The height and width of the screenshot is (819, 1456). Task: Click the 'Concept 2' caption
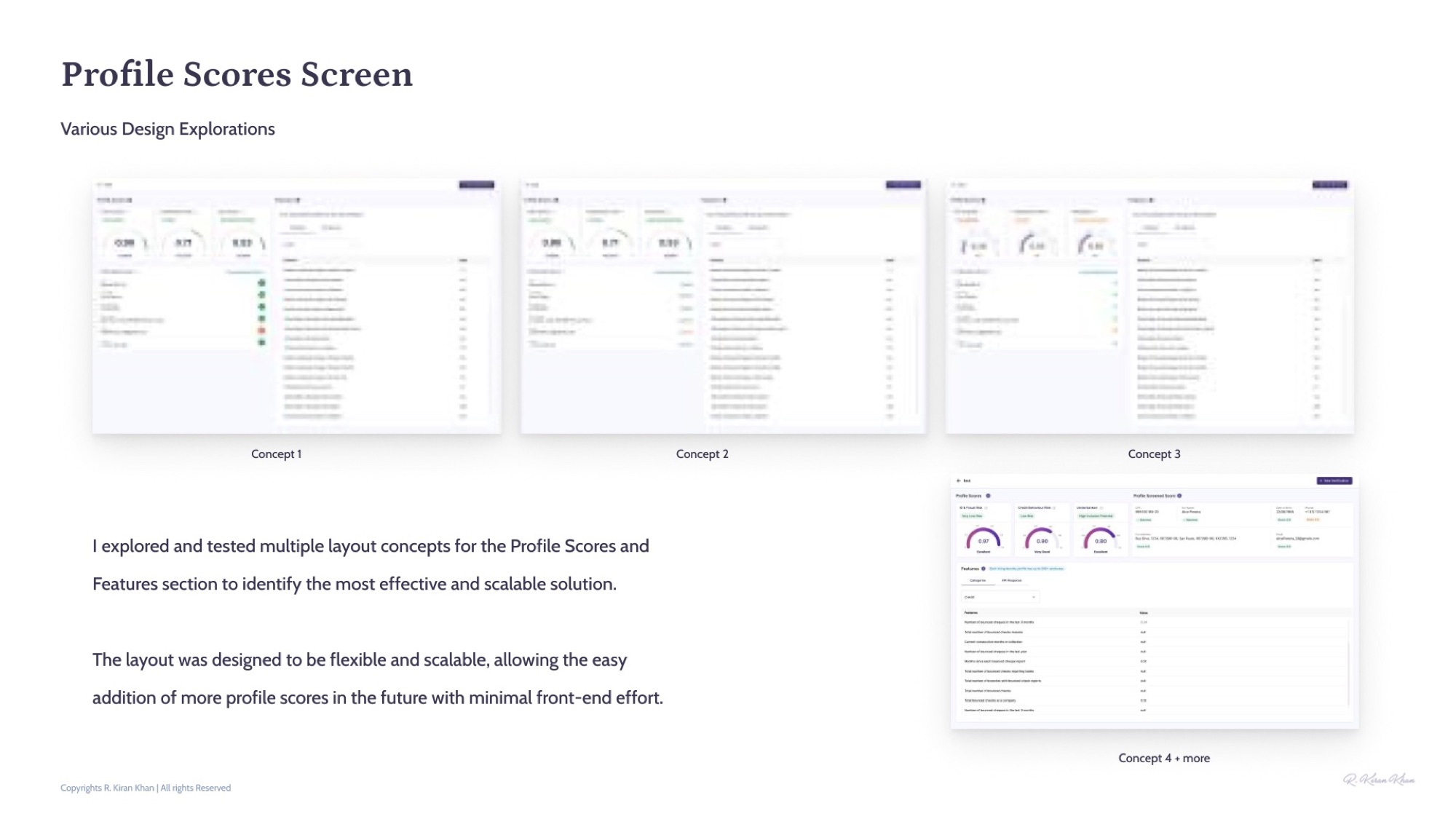coord(702,454)
